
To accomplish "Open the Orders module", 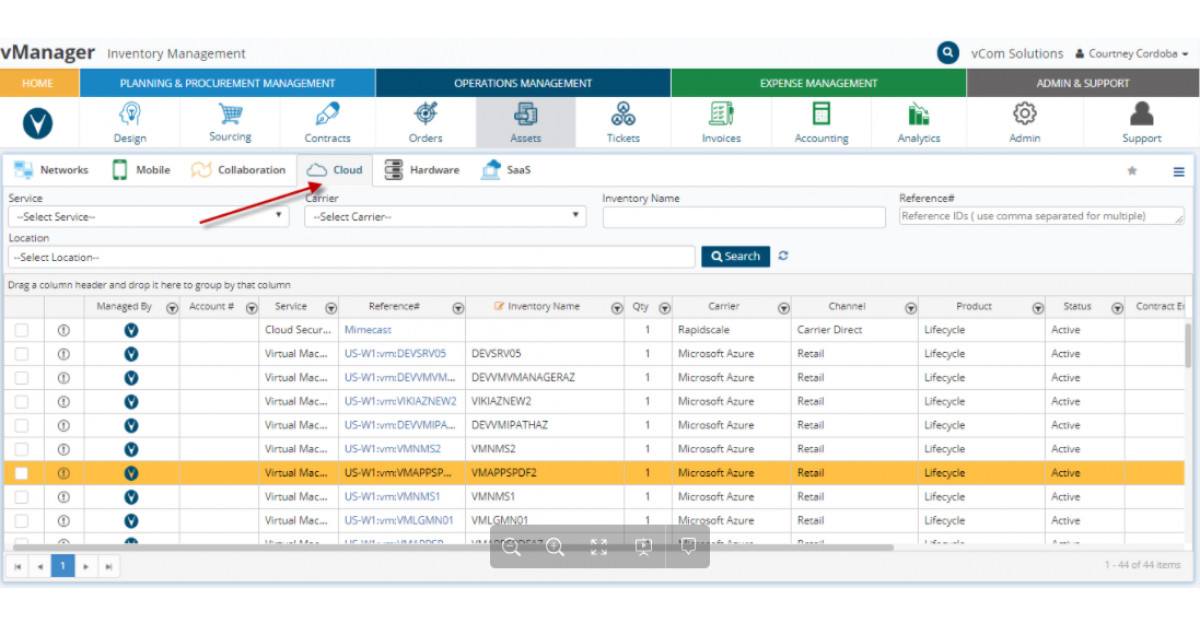I will pos(425,120).
